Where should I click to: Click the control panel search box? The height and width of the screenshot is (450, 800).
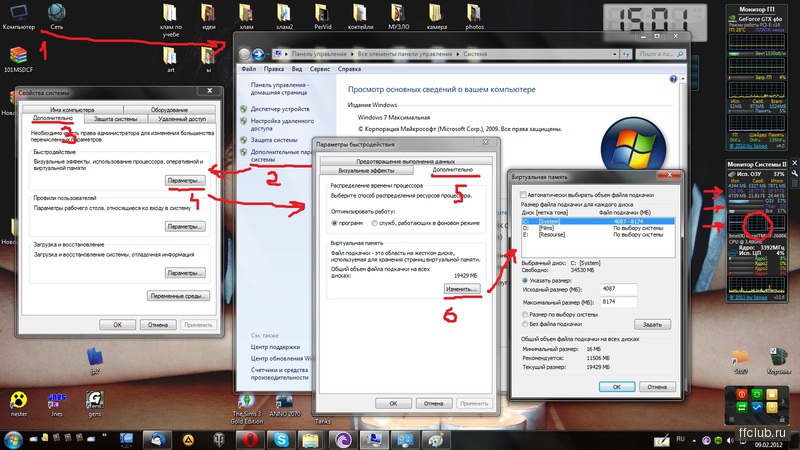point(661,54)
